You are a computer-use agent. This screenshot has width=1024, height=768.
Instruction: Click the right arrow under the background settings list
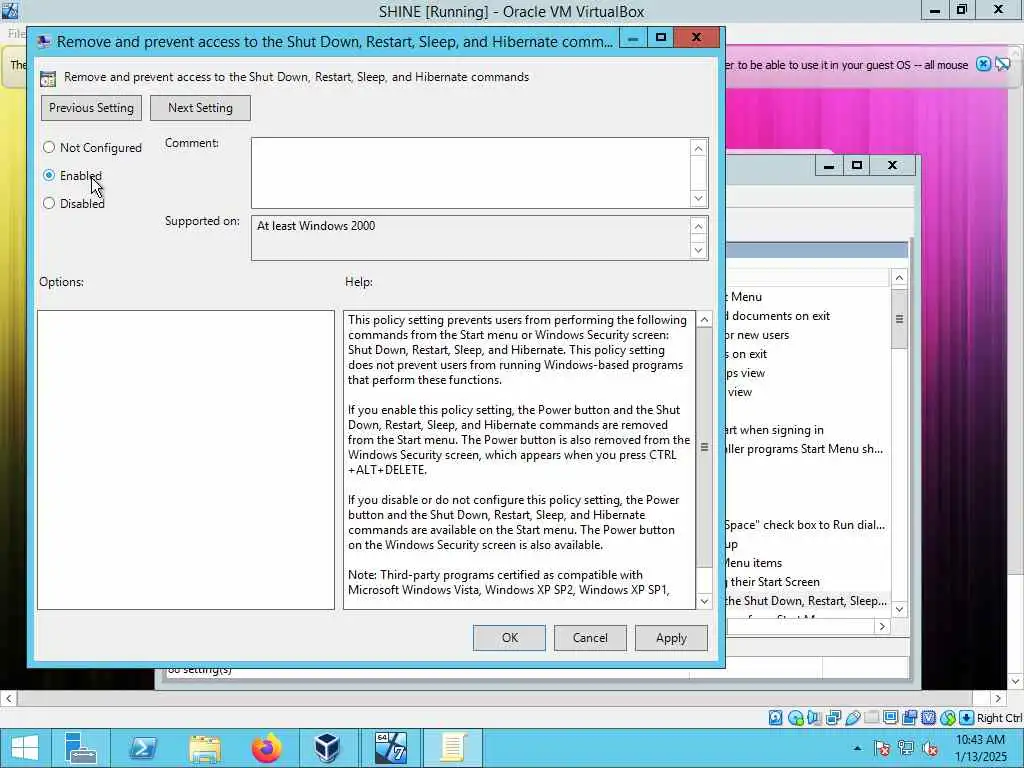click(882, 626)
